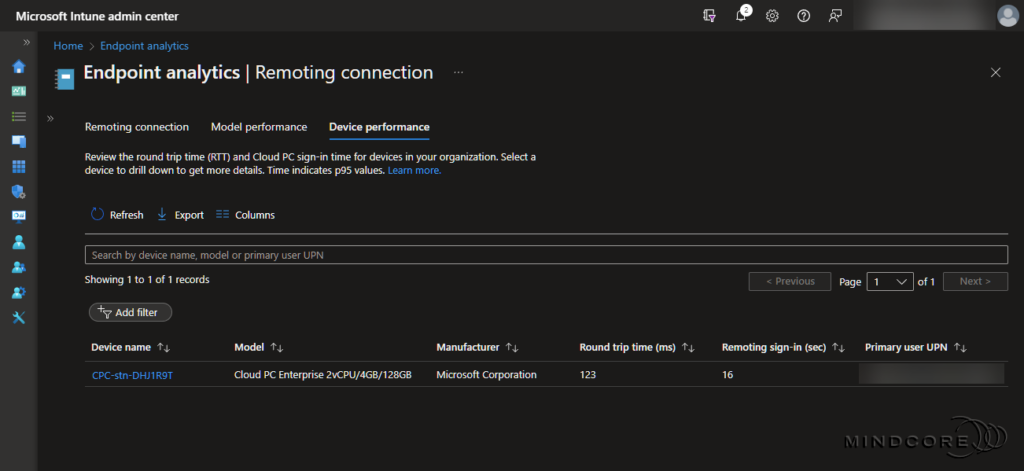Image resolution: width=1024 pixels, height=471 pixels.
Task: Open the Dashboard icon in the sidebar
Action: pos(19,91)
